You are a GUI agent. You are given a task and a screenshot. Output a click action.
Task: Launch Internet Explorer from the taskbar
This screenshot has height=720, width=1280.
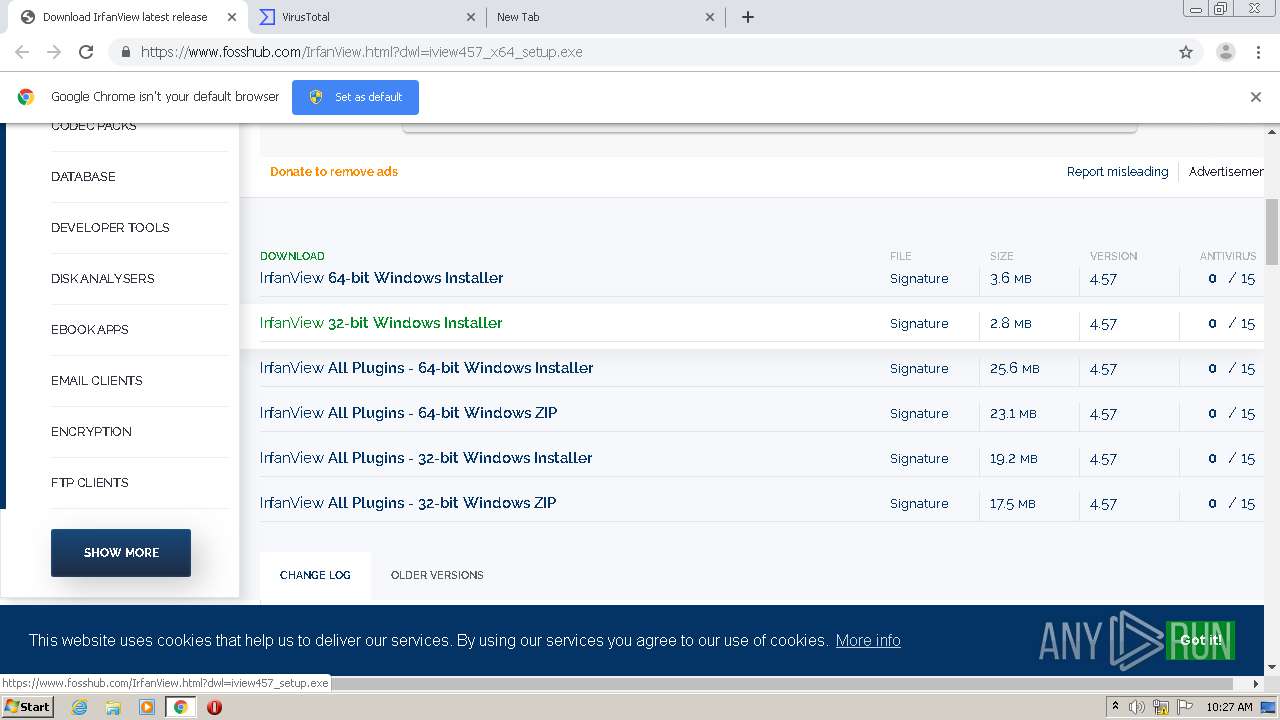click(x=80, y=707)
